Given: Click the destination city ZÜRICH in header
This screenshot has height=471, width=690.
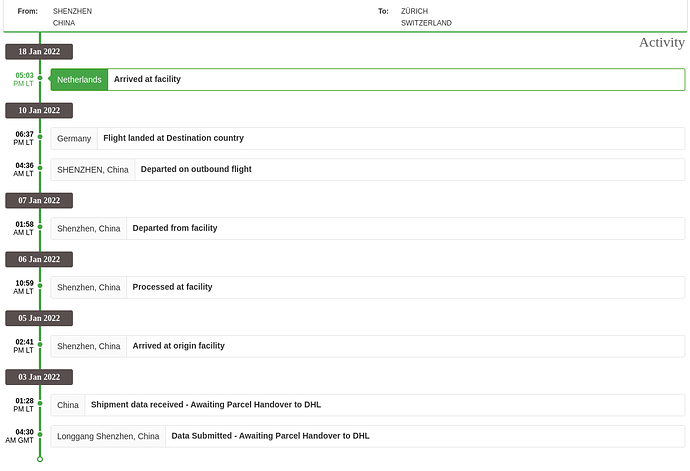Looking at the screenshot, I should pos(415,11).
